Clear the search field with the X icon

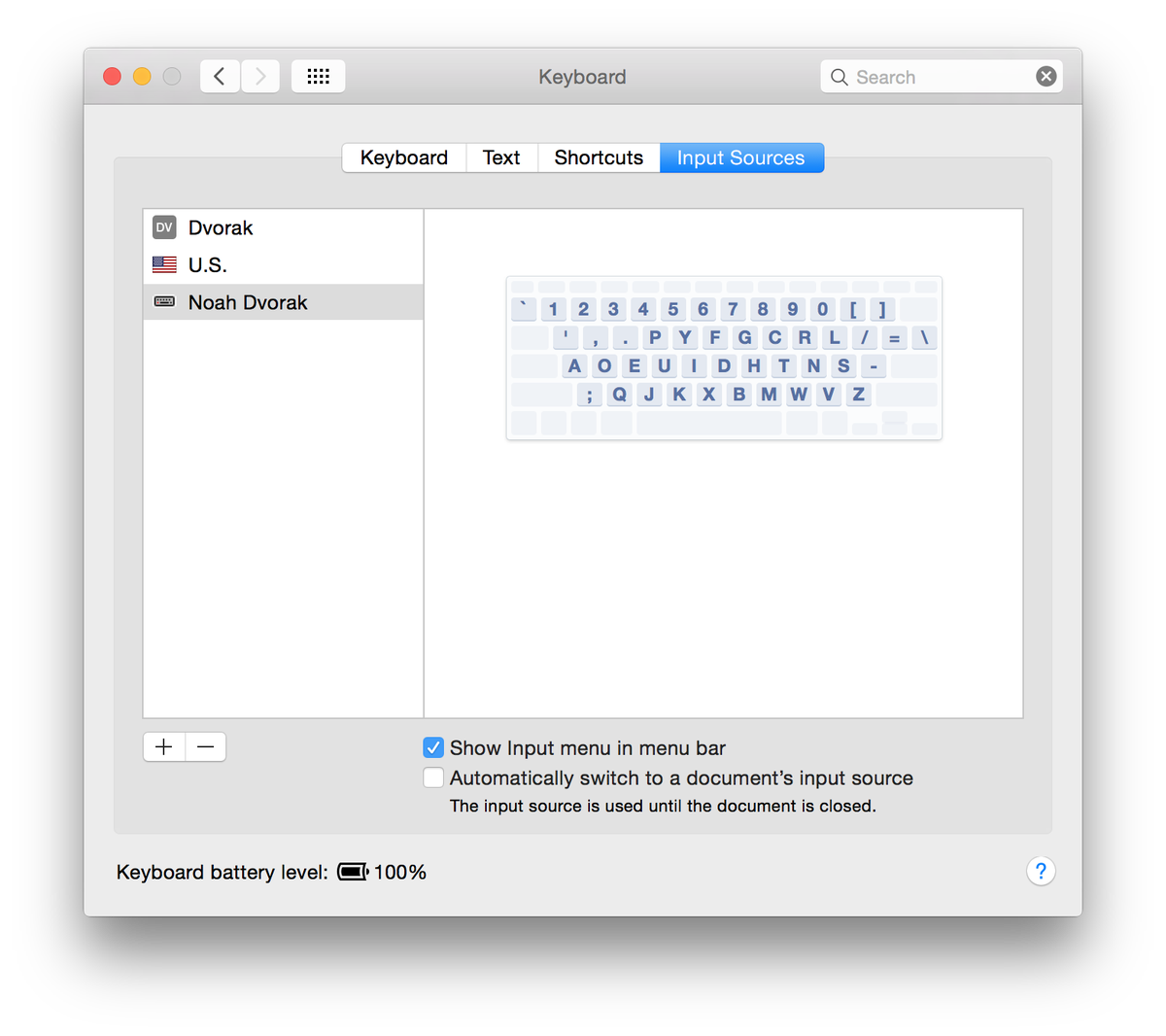tap(1046, 76)
